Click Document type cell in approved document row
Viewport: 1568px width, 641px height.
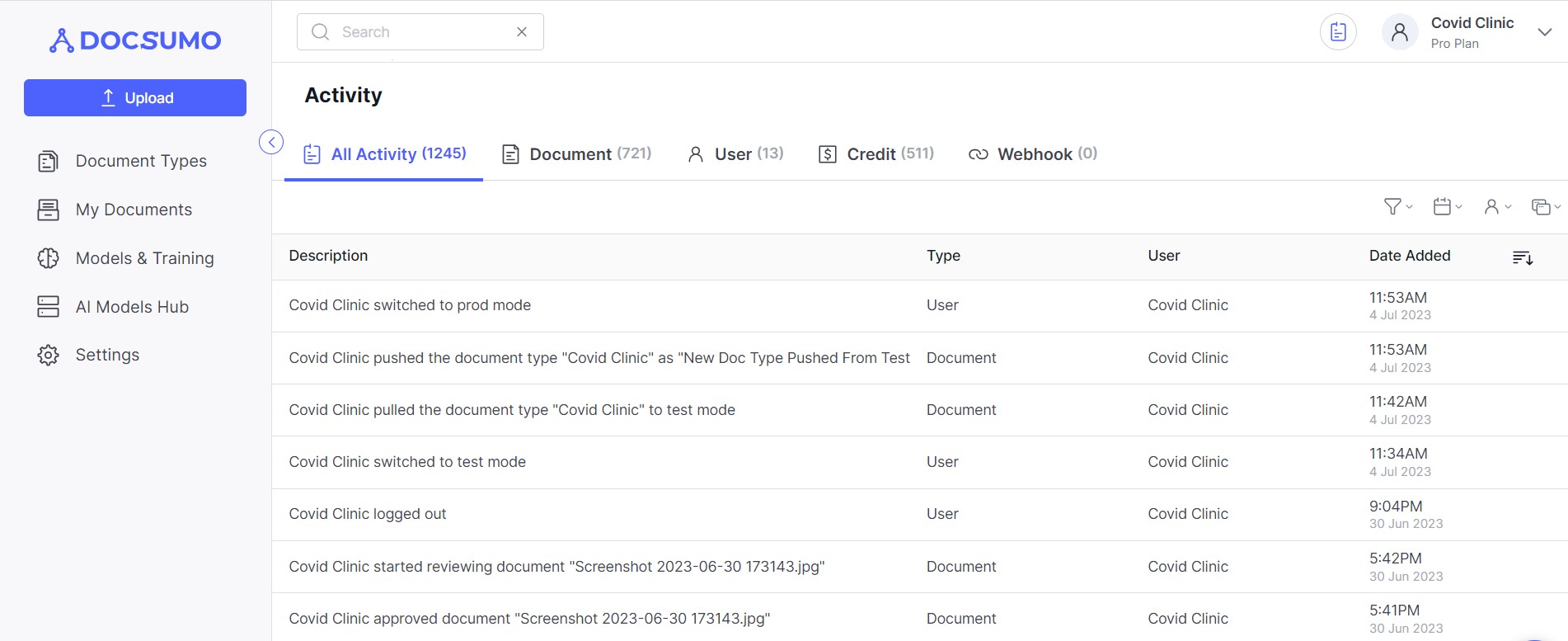[961, 619]
